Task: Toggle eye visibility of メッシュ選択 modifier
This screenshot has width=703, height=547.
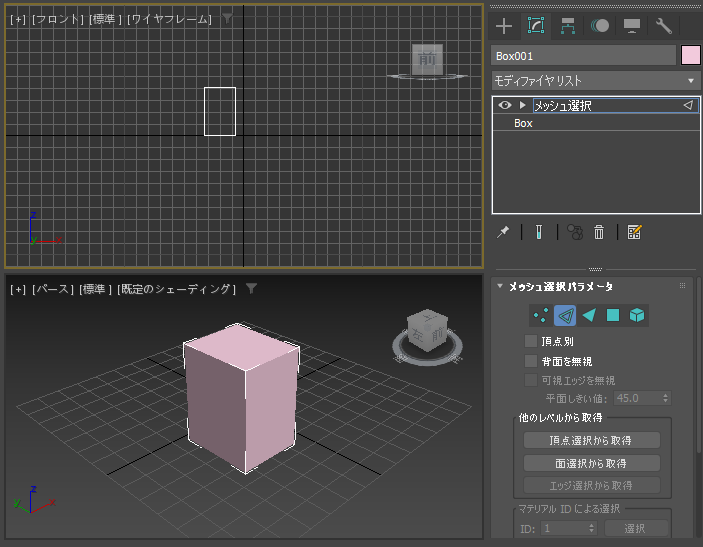Action: [505, 105]
